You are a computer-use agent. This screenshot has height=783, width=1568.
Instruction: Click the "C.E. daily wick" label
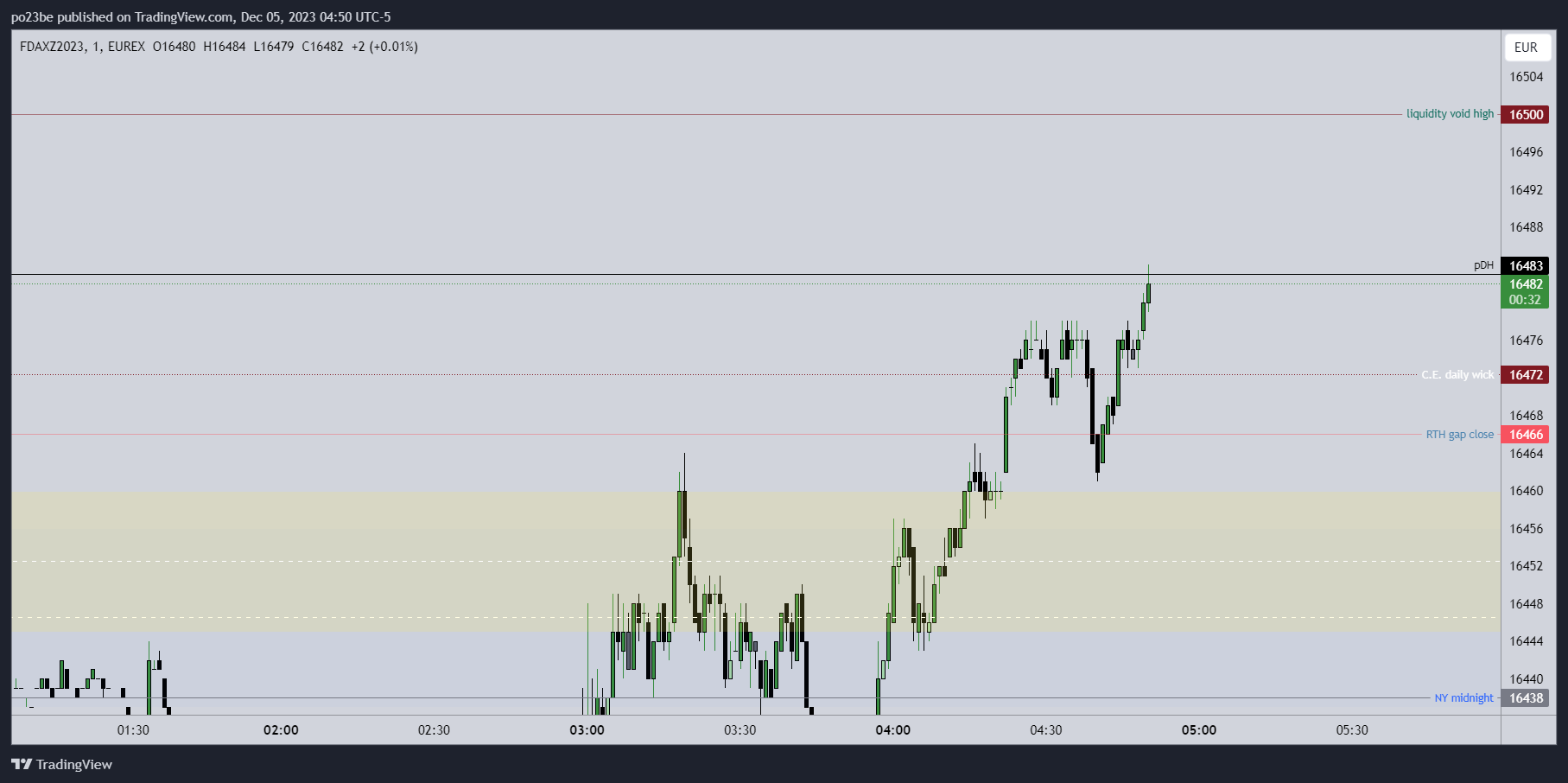tap(1457, 375)
